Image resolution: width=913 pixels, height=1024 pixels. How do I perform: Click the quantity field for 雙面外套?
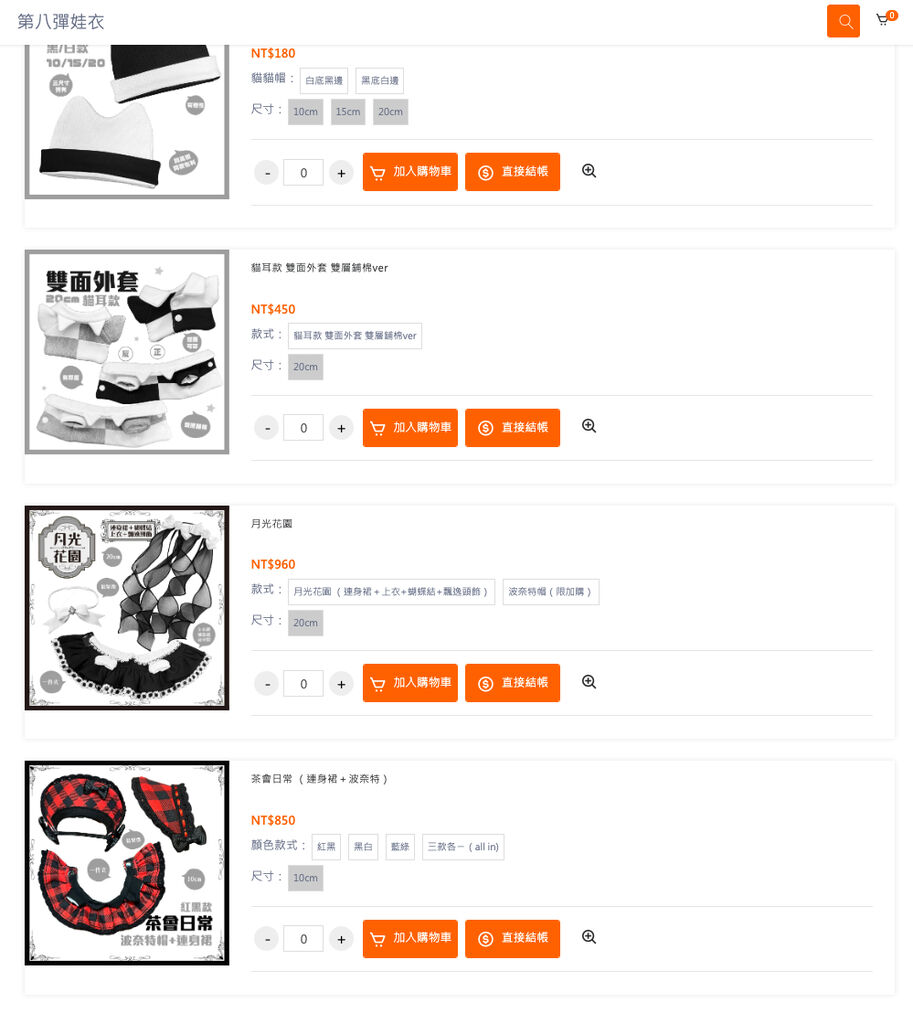304,428
